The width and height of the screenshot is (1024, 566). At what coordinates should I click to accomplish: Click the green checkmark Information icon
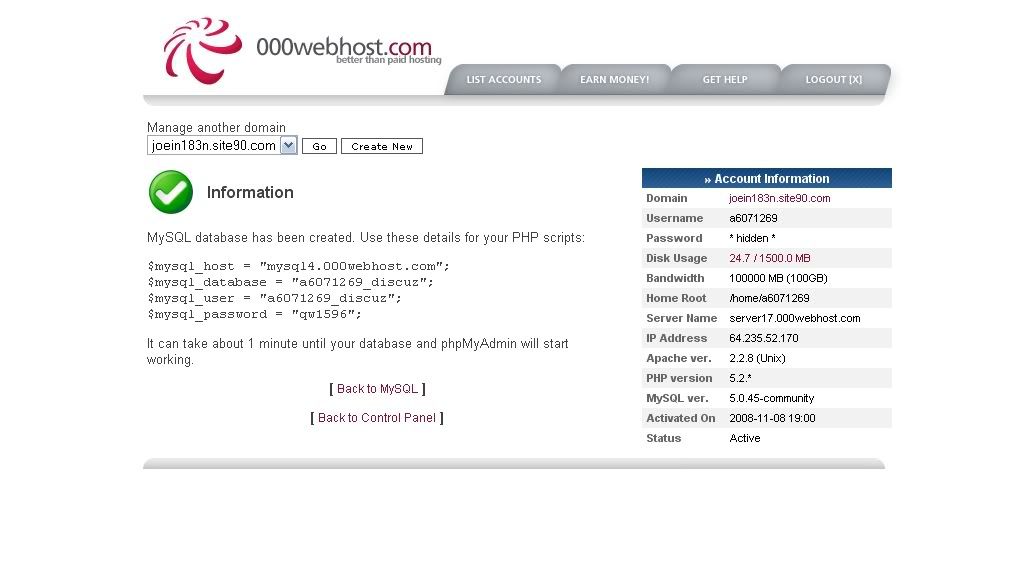point(171,192)
